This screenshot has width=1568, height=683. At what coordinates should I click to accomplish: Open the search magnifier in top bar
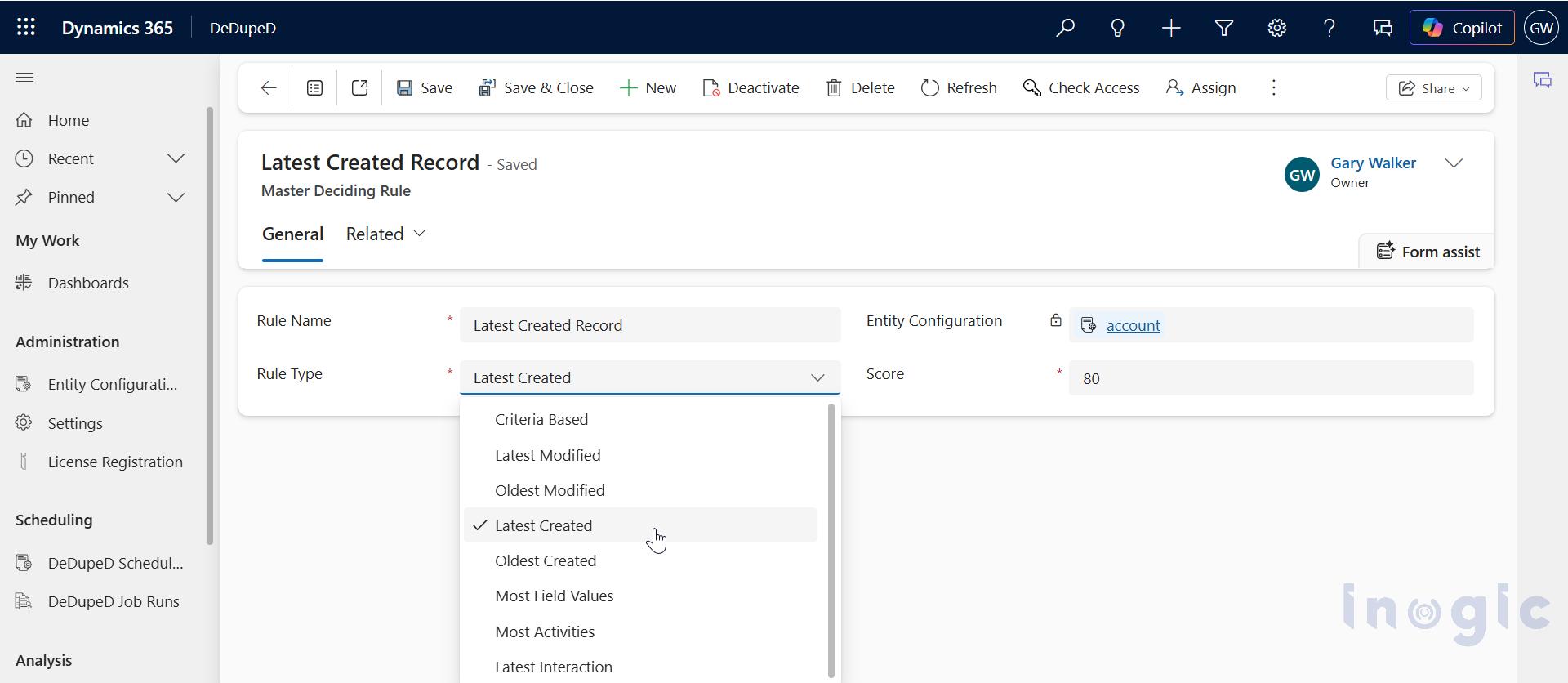click(1065, 28)
